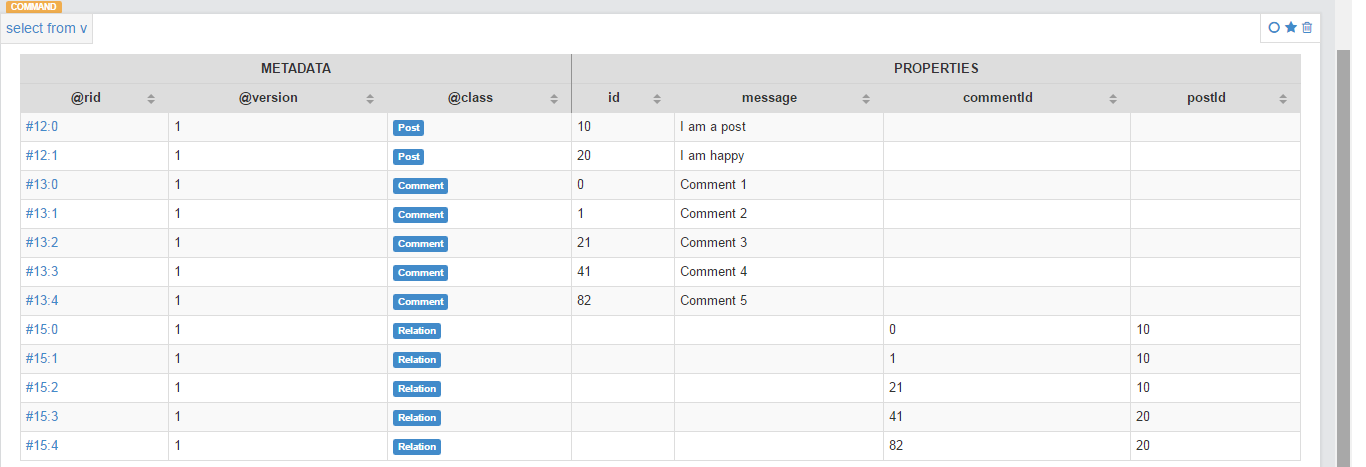The image size is (1366, 467).
Task: Click the Post badge in row #12:1
Action: 408,157
